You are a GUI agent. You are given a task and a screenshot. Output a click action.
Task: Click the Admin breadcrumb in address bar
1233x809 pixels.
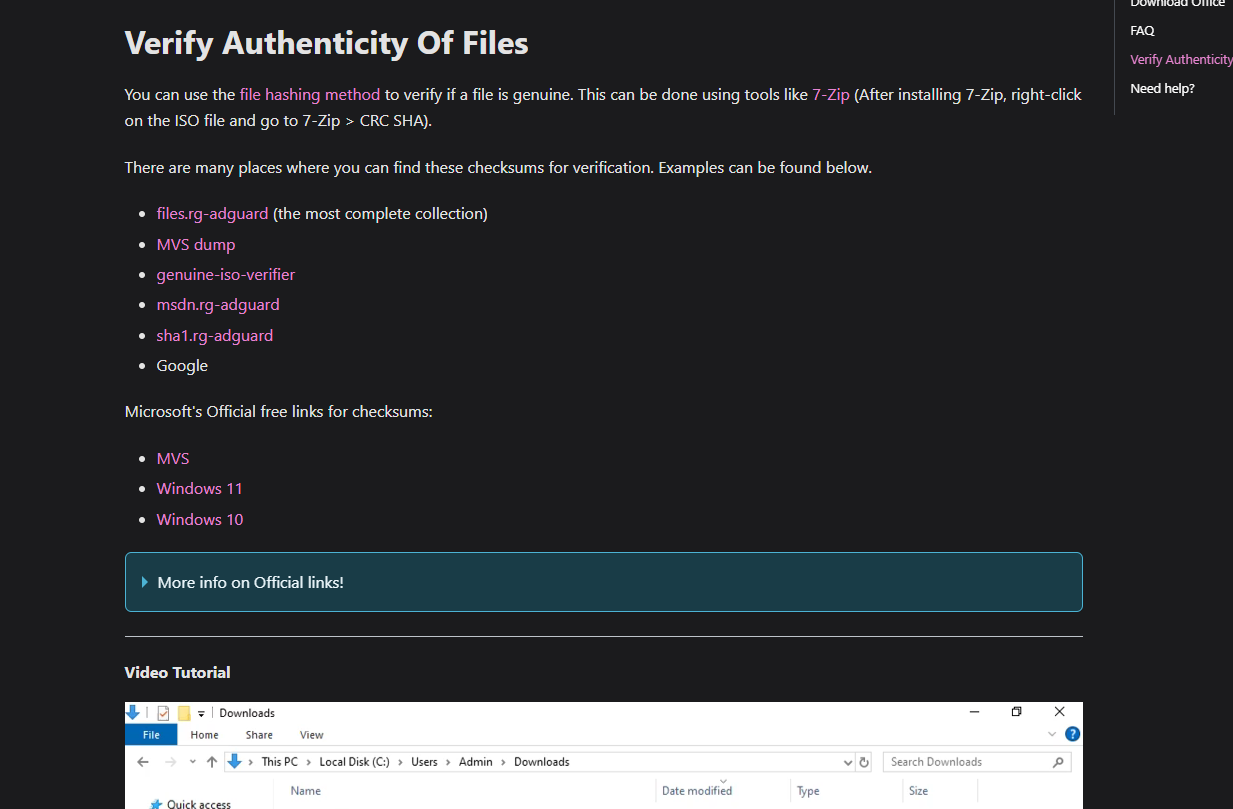tap(476, 762)
